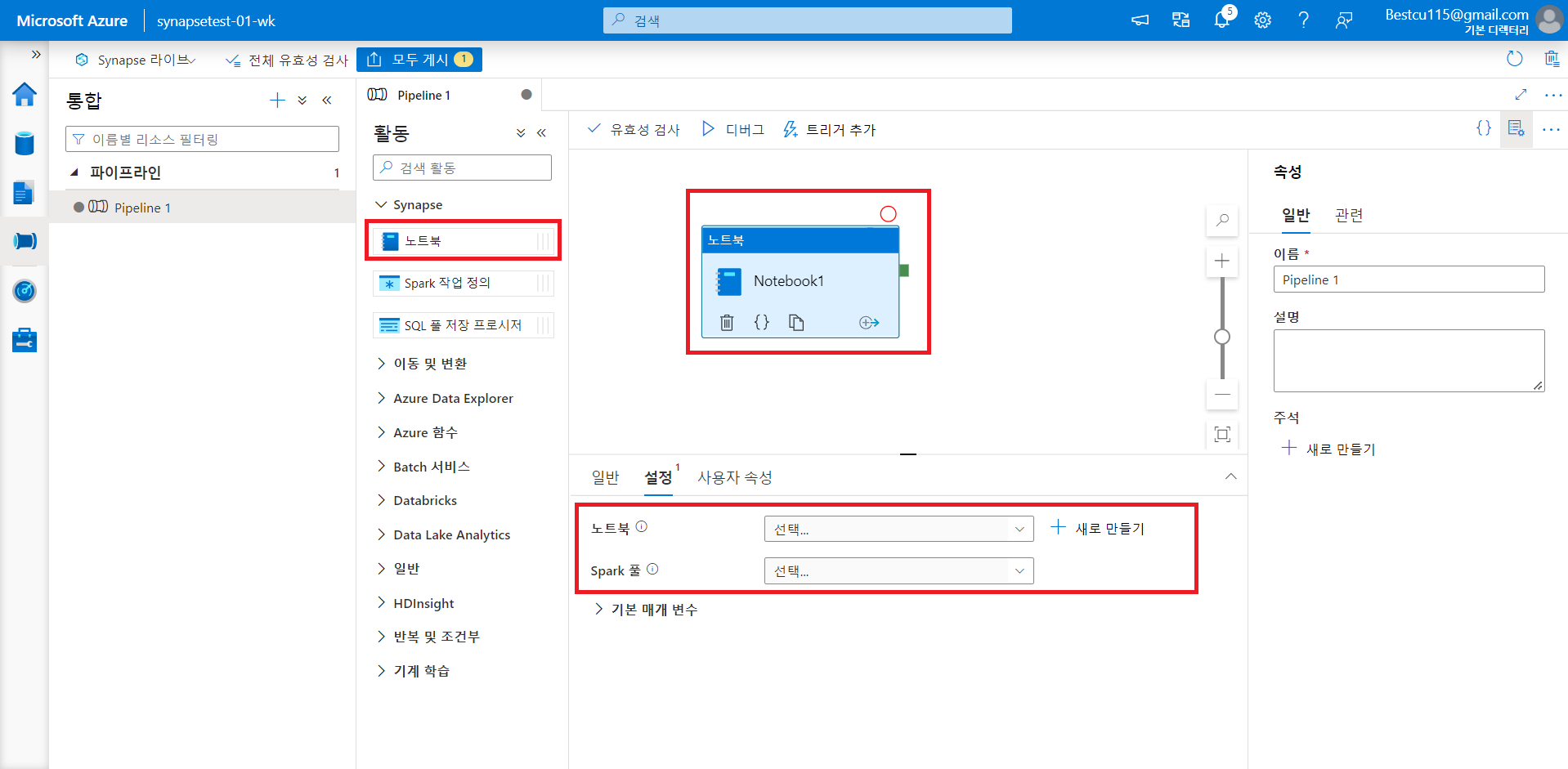Image resolution: width=1568 pixels, height=769 pixels.
Task: Toggle the properties panel icon
Action: (x=1516, y=129)
